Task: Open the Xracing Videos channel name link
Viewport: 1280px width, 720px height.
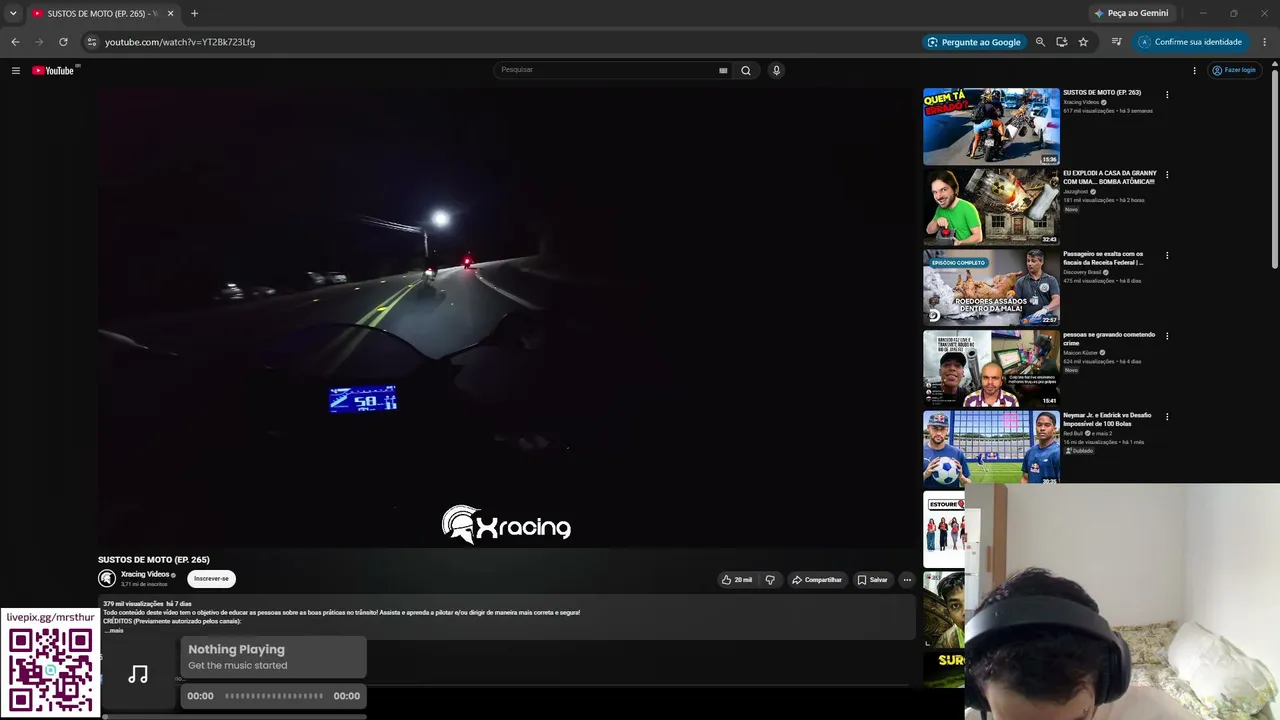Action: 145,574
